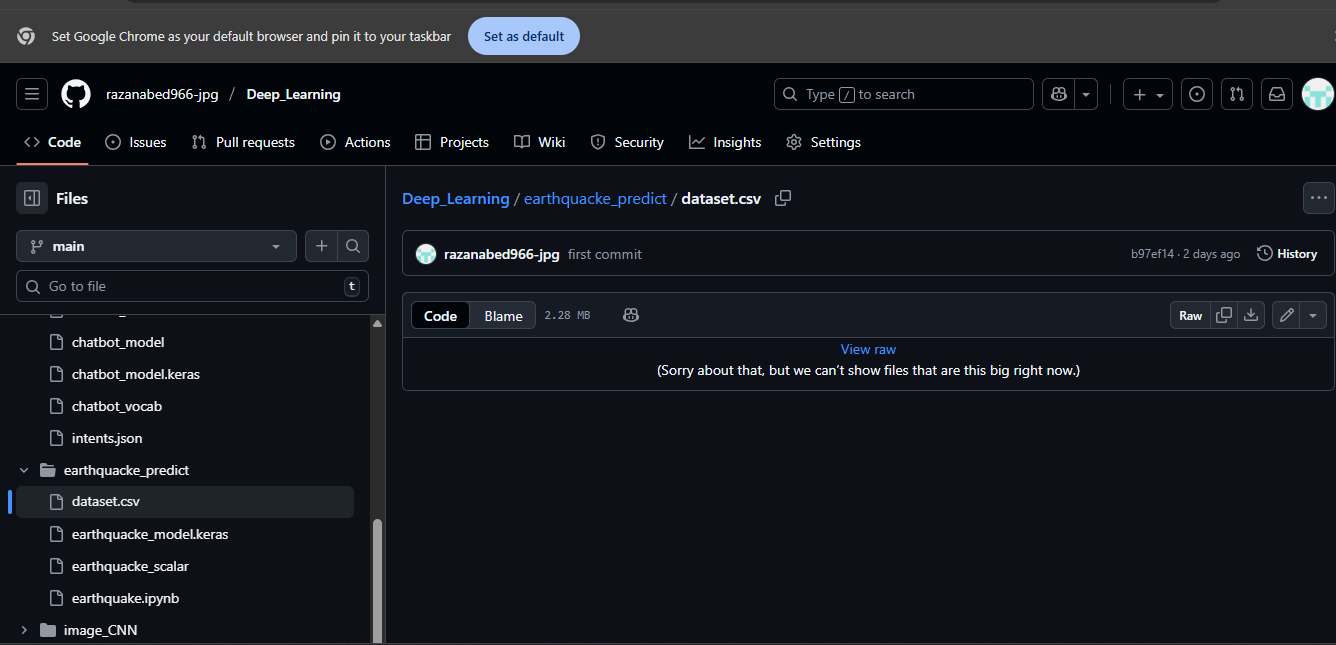This screenshot has height=645, width=1336.
Task: Open the create new plus menu
Action: pos(1147,94)
